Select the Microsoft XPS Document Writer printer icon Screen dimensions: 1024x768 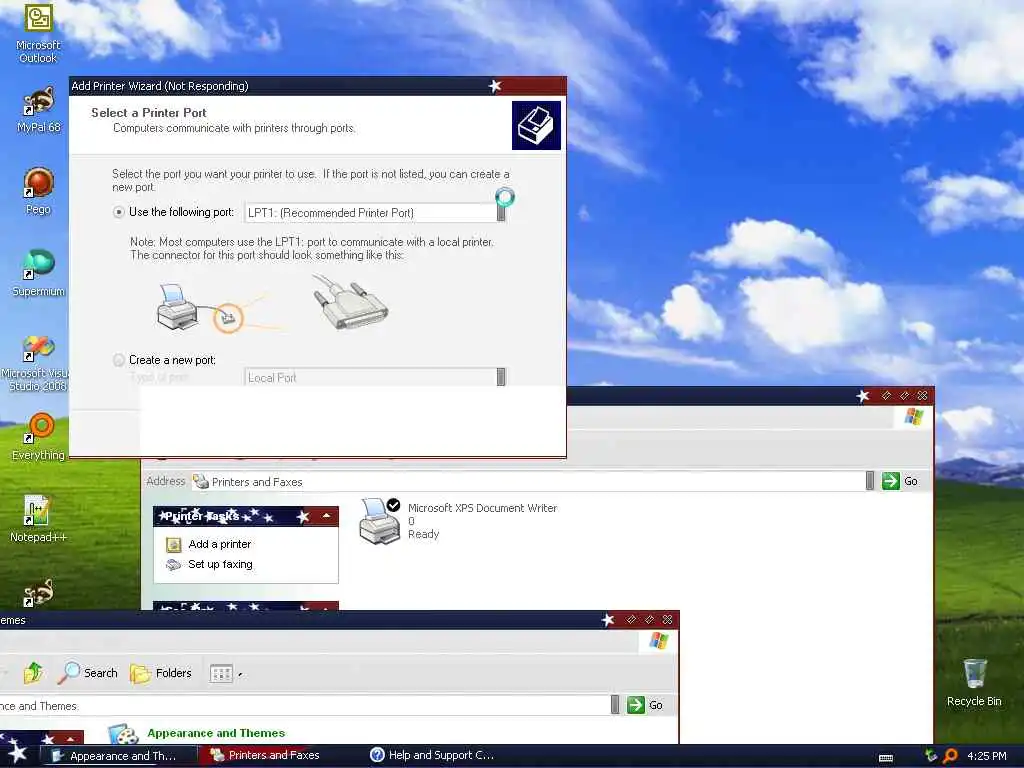pyautogui.click(x=380, y=521)
